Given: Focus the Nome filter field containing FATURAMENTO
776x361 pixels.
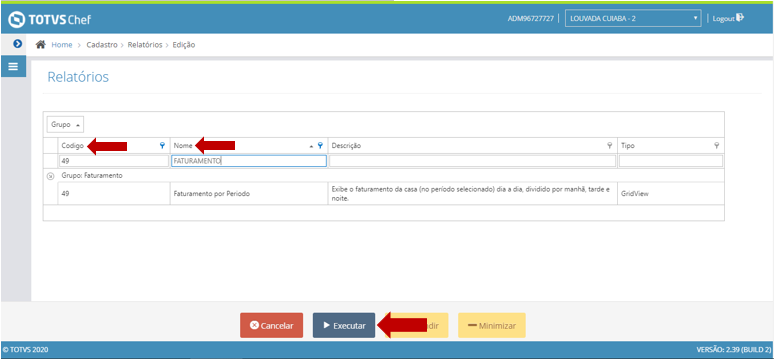Looking at the screenshot, I should click(249, 161).
